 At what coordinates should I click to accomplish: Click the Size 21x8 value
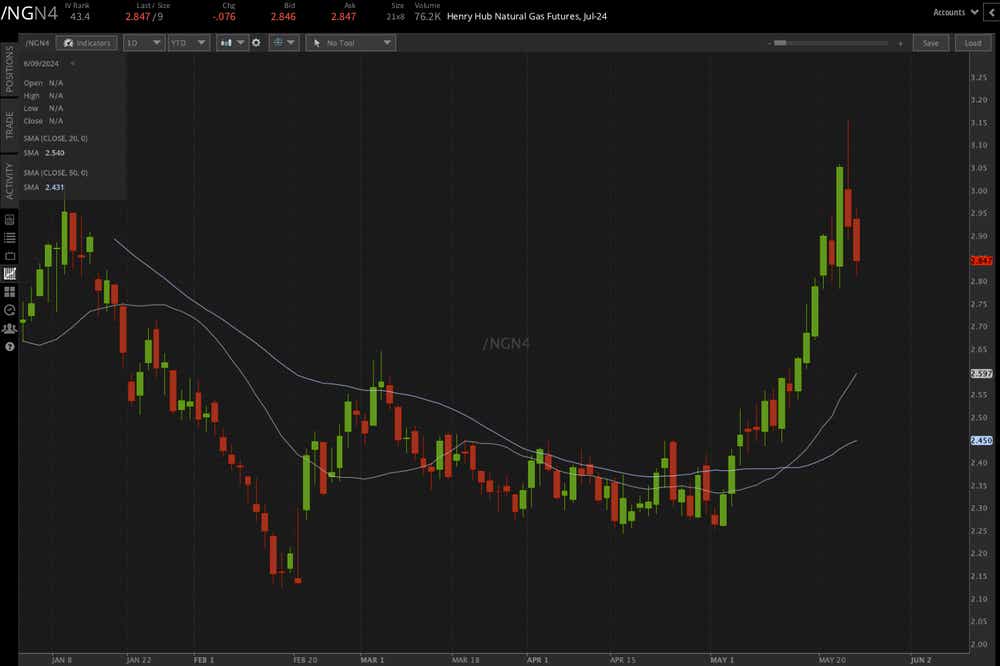pyautogui.click(x=395, y=17)
